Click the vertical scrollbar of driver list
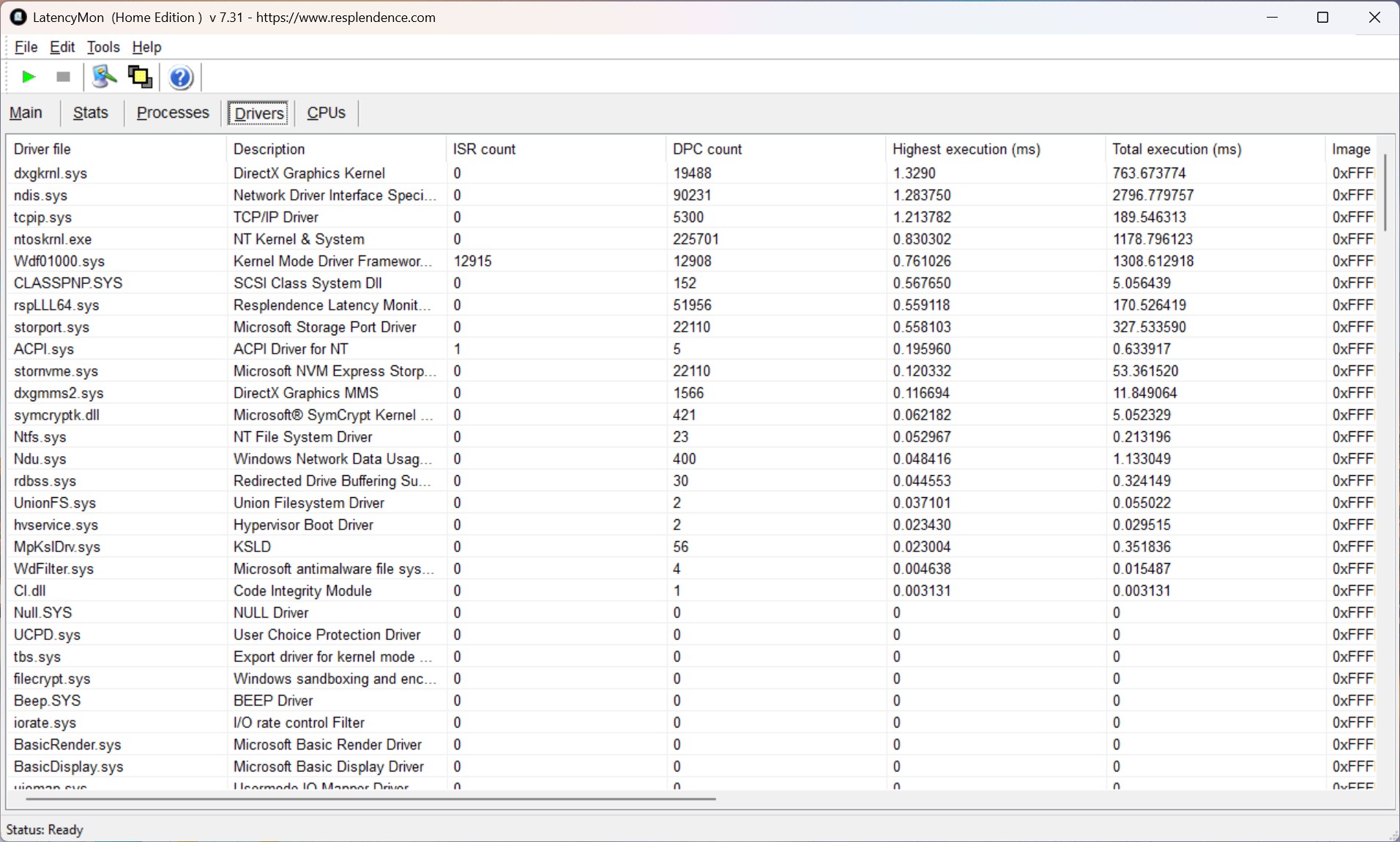The width and height of the screenshot is (1400, 842). point(1385,192)
